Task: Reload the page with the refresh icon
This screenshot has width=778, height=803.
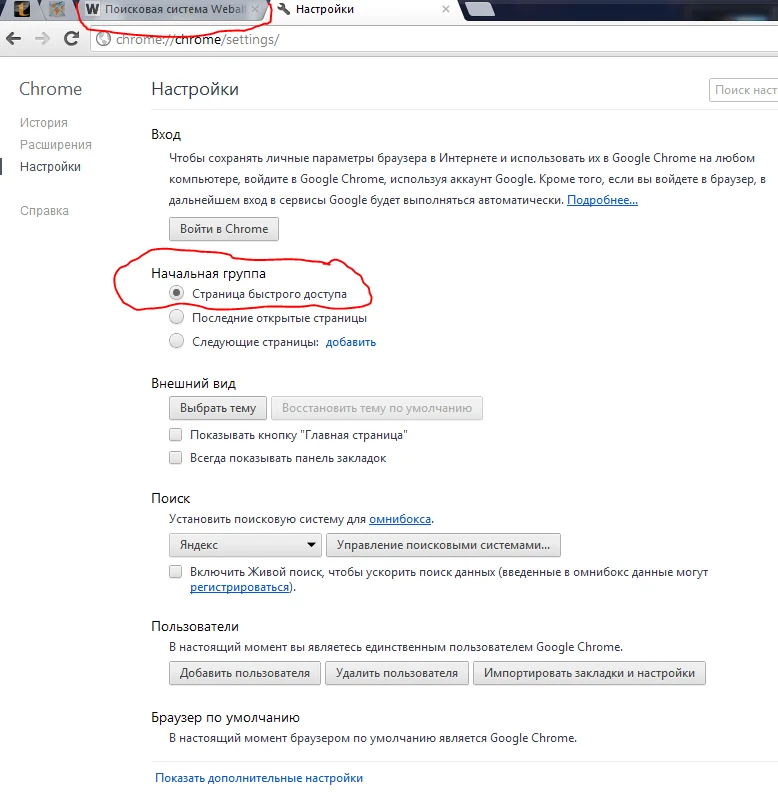Action: click(x=71, y=38)
